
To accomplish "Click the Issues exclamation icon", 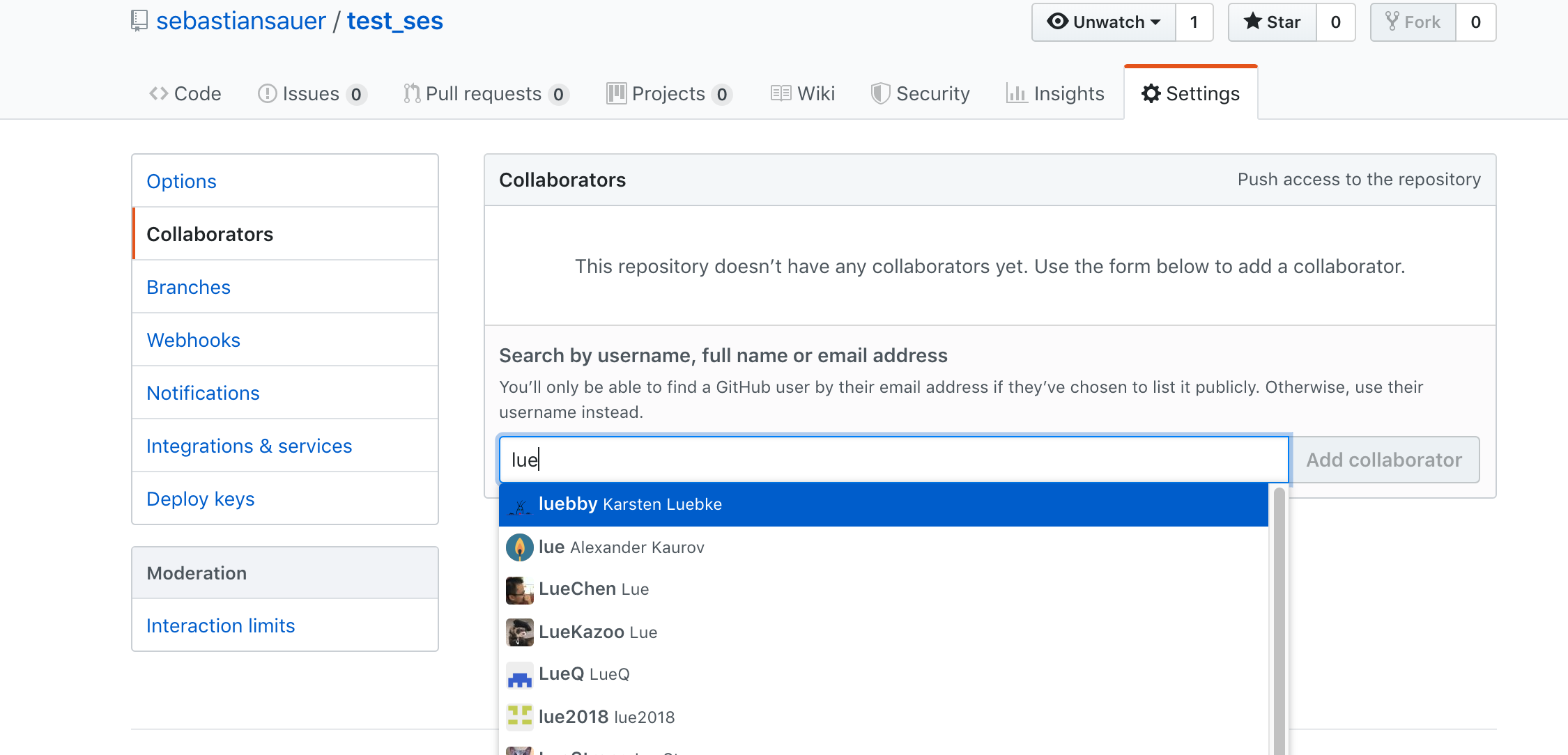I will (267, 93).
